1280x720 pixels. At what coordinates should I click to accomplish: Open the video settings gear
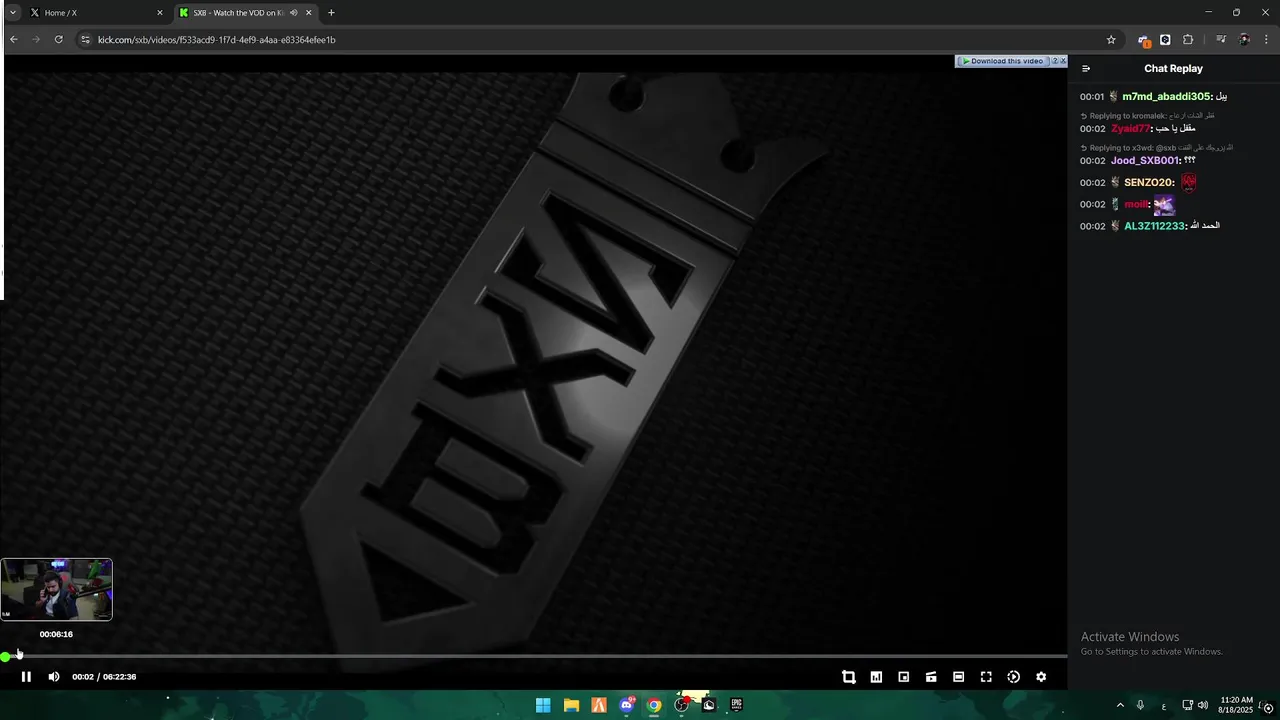pos(1041,677)
